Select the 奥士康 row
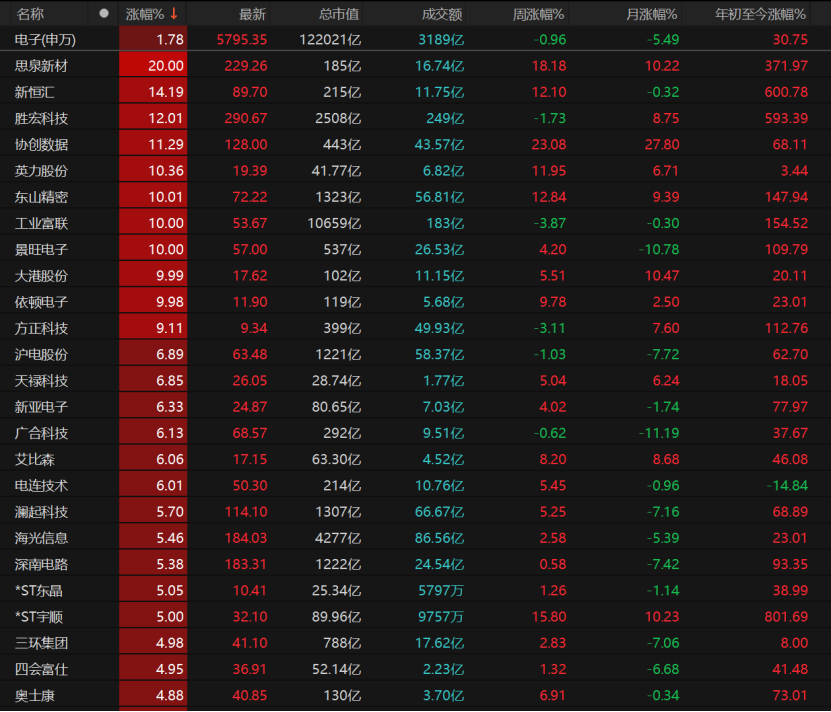Screen dimensions: 831x712 tap(36, 694)
